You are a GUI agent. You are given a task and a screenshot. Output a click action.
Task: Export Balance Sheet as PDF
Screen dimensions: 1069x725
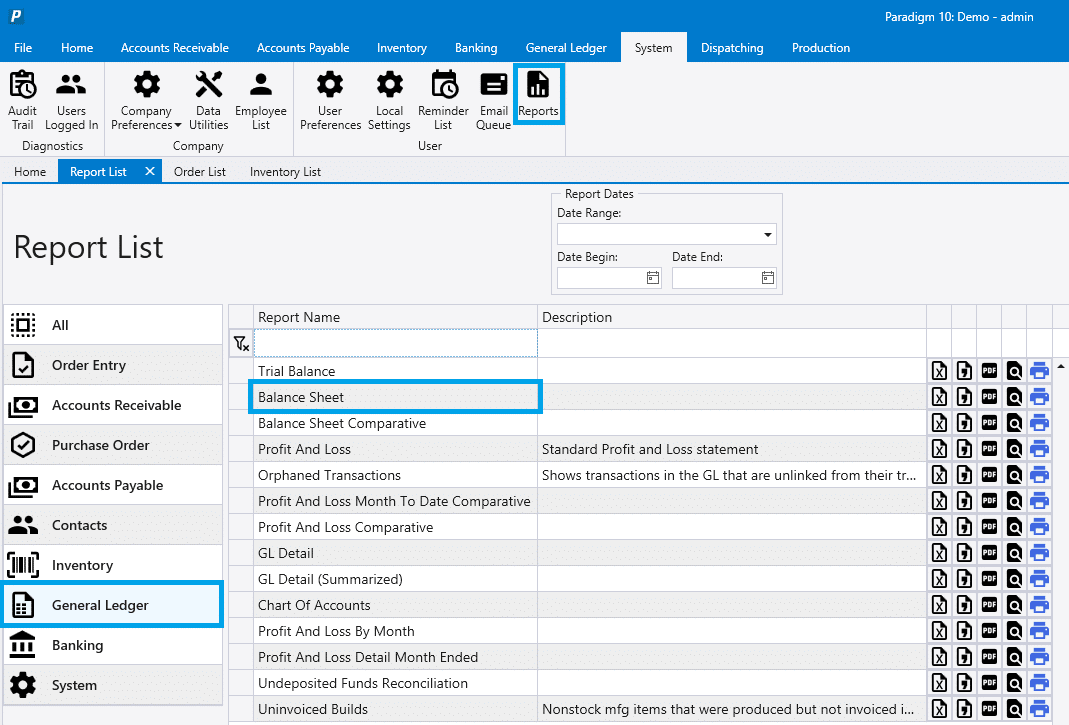[x=989, y=396]
